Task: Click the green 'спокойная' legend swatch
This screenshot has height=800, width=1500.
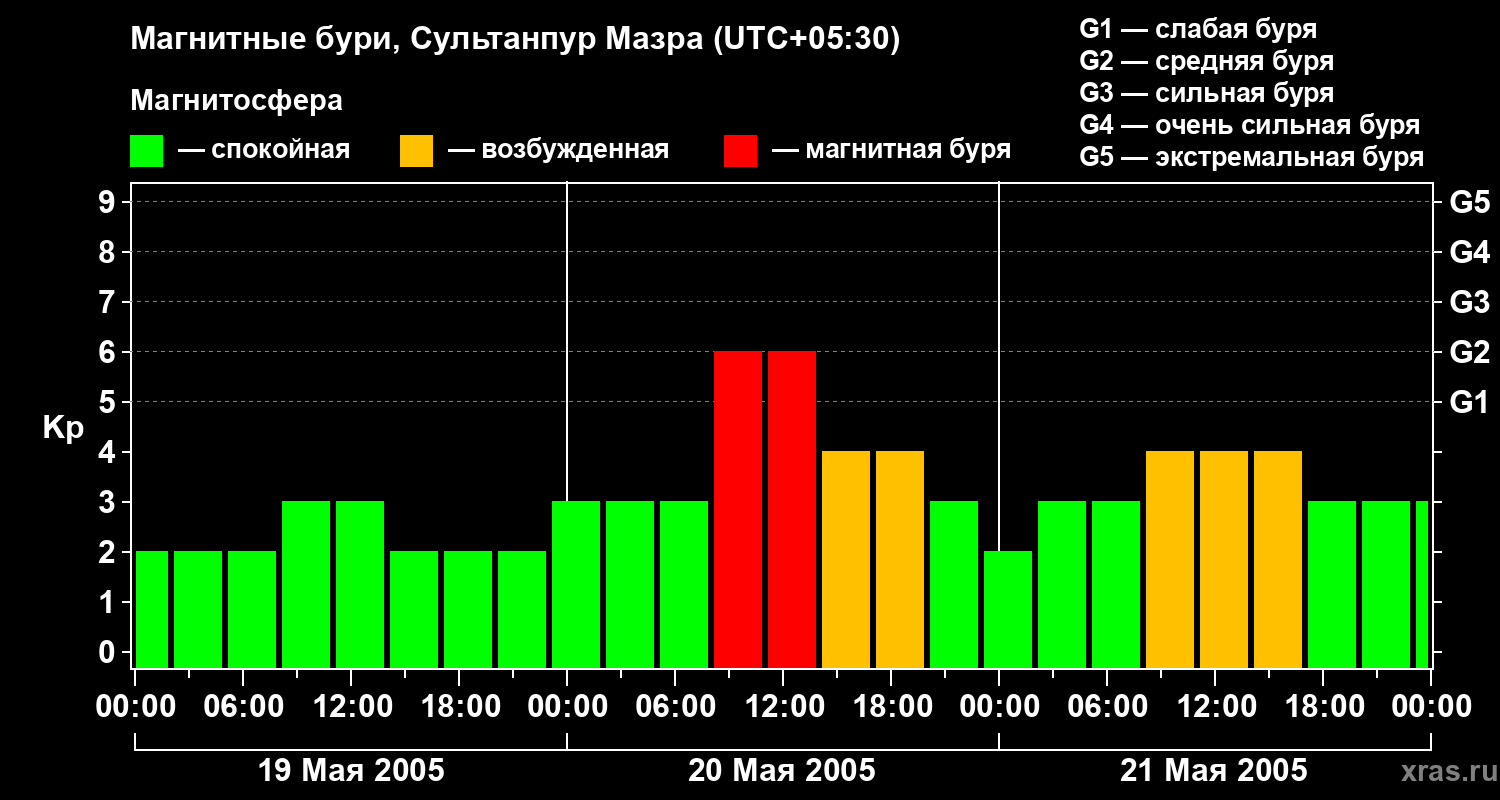Action: click(x=146, y=151)
